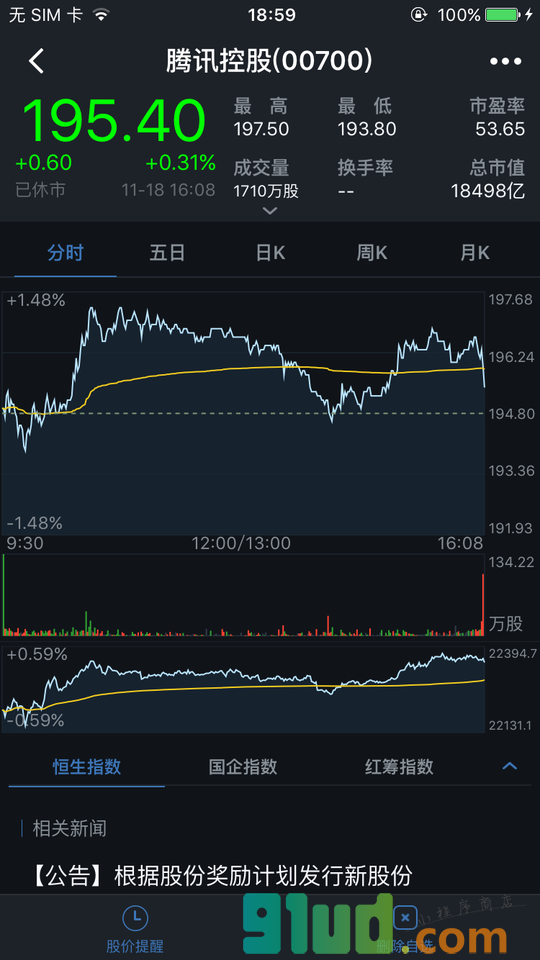Tap the 删除自选 remove icon
The height and width of the screenshot is (960, 540).
(x=405, y=918)
